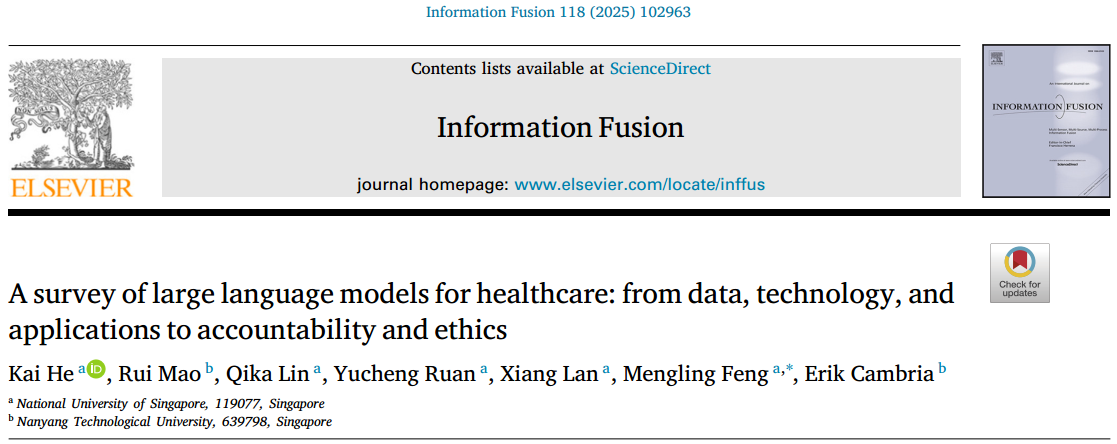Visit the www.elsevier.com/locate/inffus journal homepage link

(x=639, y=184)
